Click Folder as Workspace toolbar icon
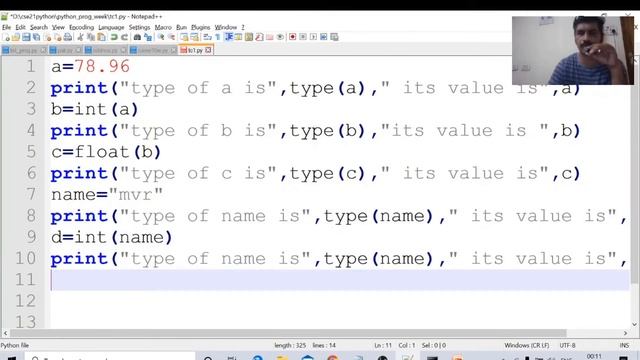The image size is (640, 360). click(269, 37)
